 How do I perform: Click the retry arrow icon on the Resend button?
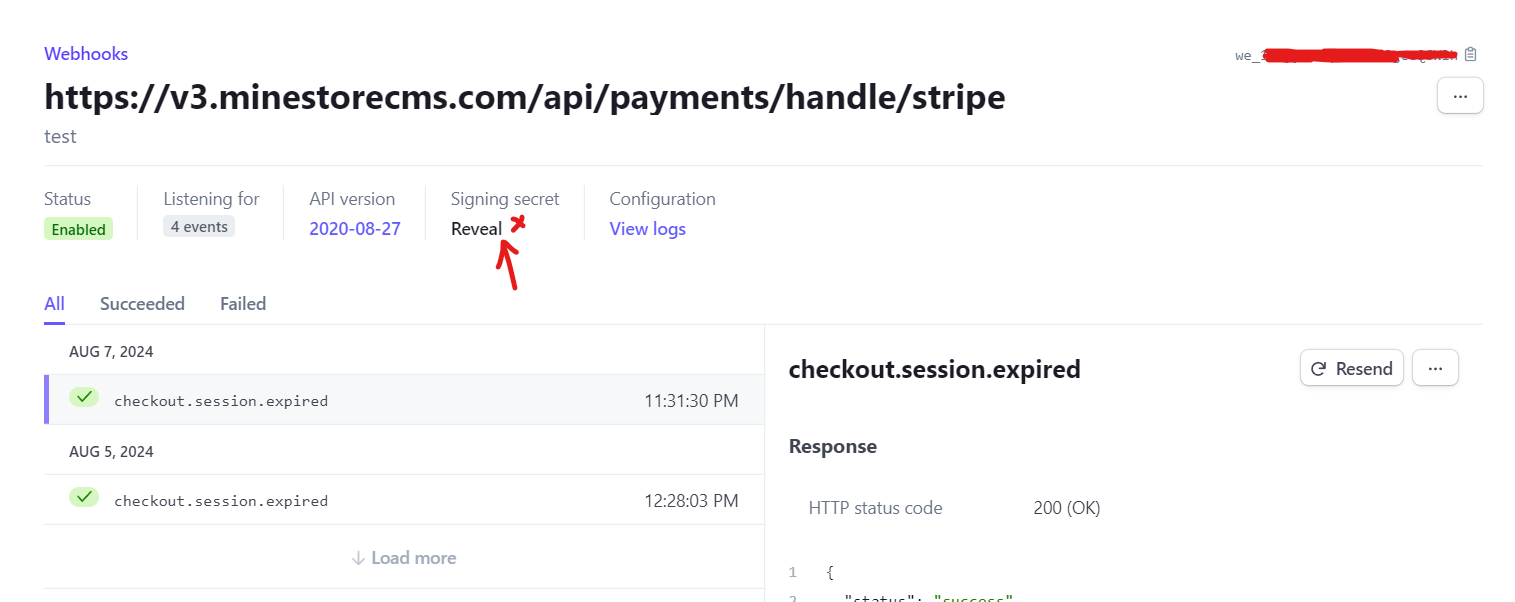pos(1319,367)
